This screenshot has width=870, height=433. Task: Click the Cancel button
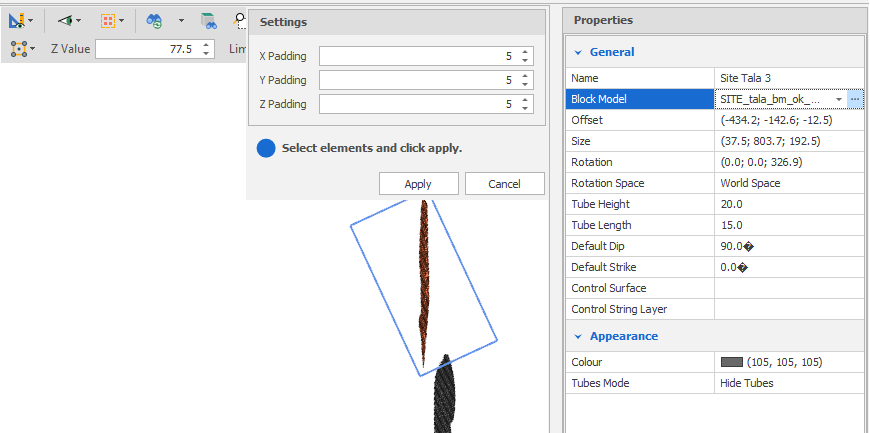coord(505,184)
